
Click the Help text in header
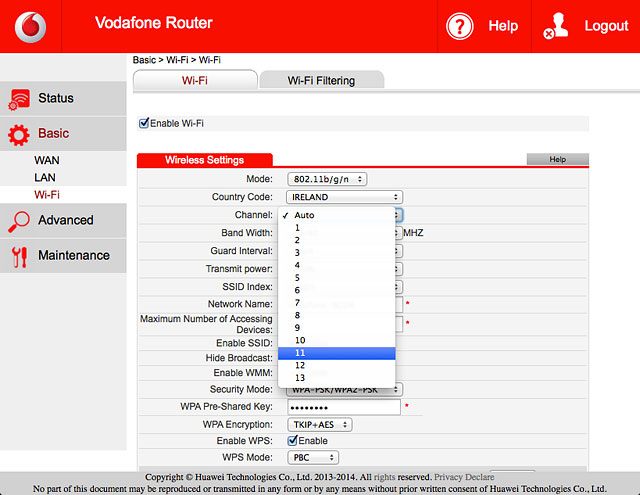[x=503, y=26]
